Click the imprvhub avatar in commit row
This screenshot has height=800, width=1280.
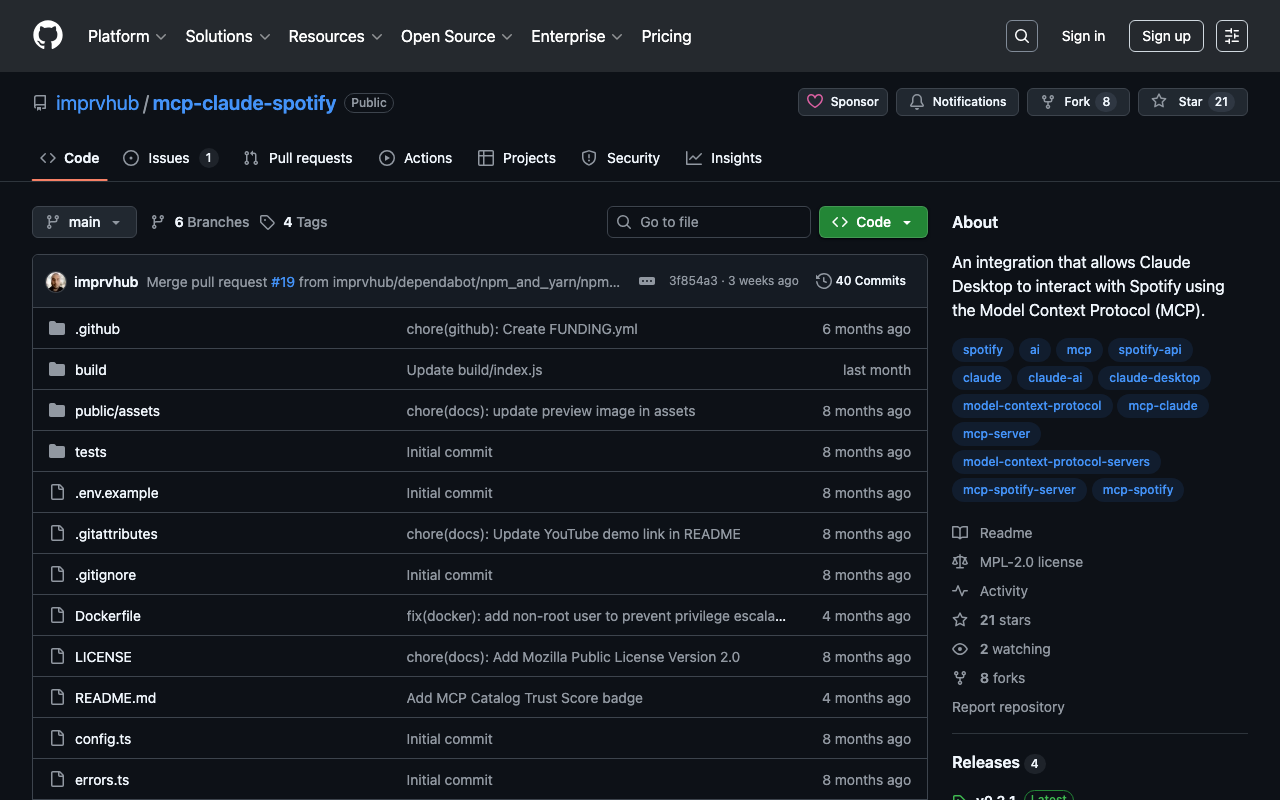pyautogui.click(x=56, y=282)
